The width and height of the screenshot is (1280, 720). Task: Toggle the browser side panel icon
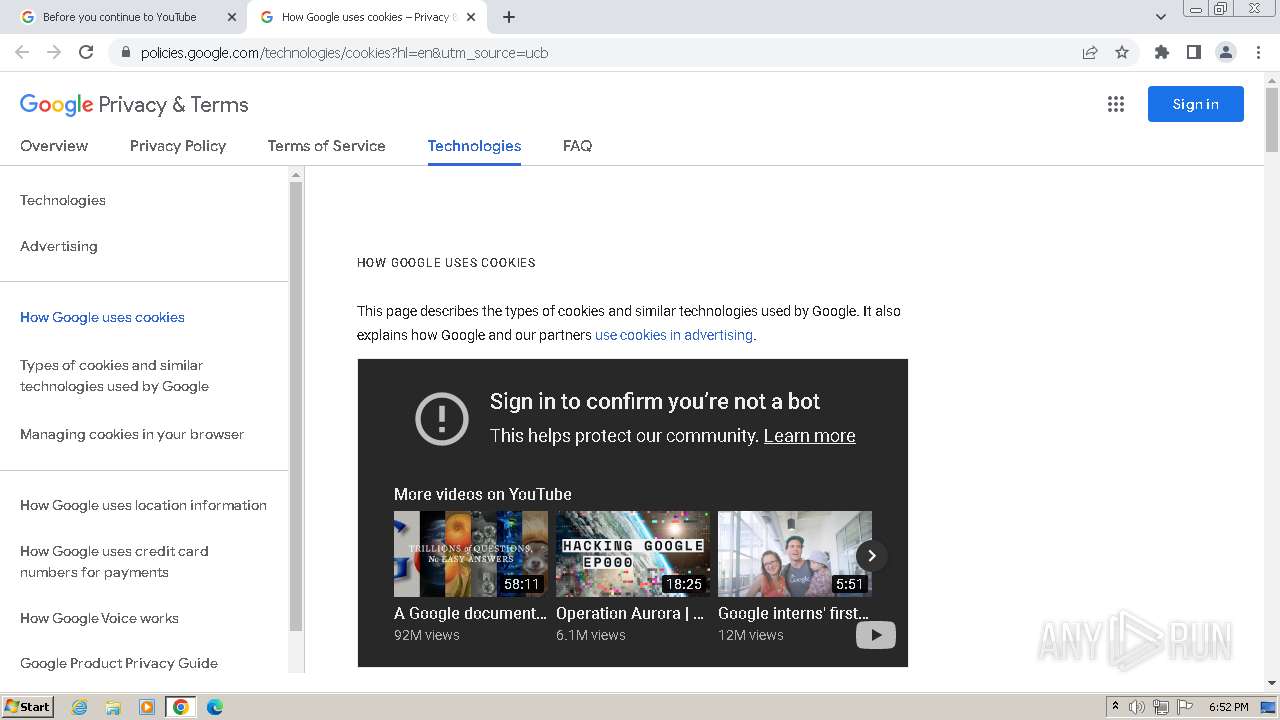tap(1193, 52)
